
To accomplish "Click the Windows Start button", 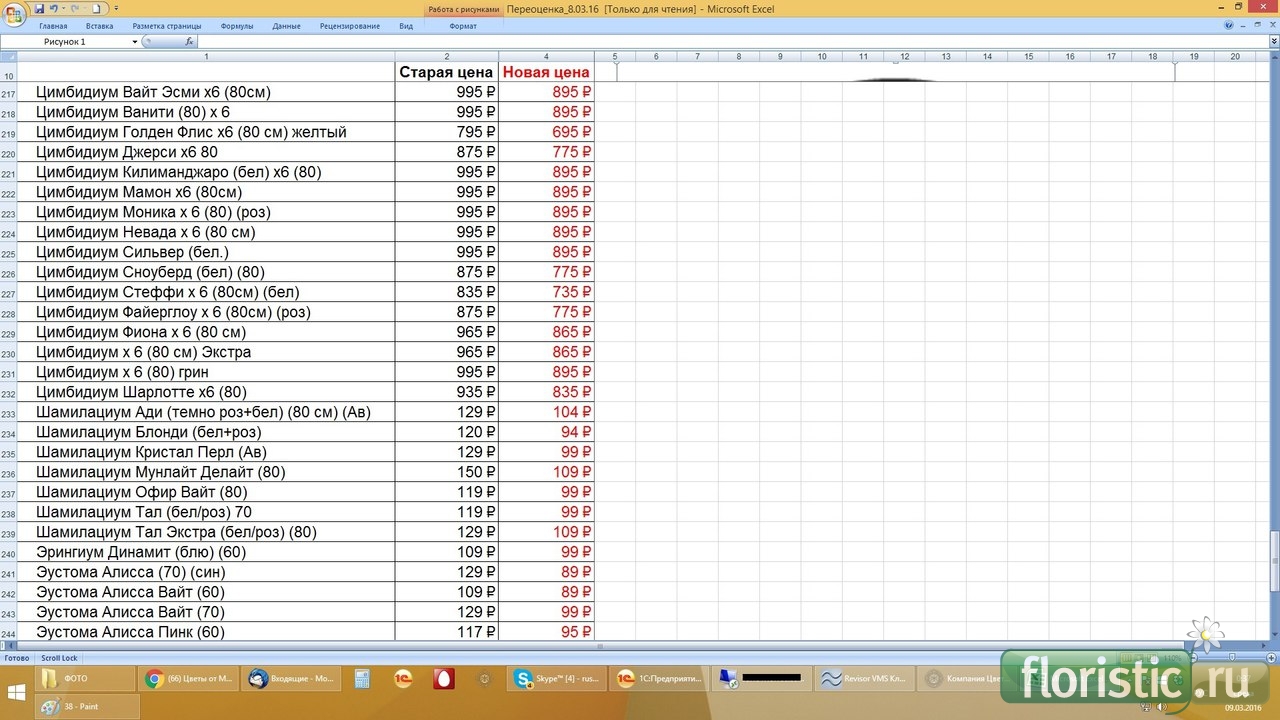I will (x=16, y=692).
